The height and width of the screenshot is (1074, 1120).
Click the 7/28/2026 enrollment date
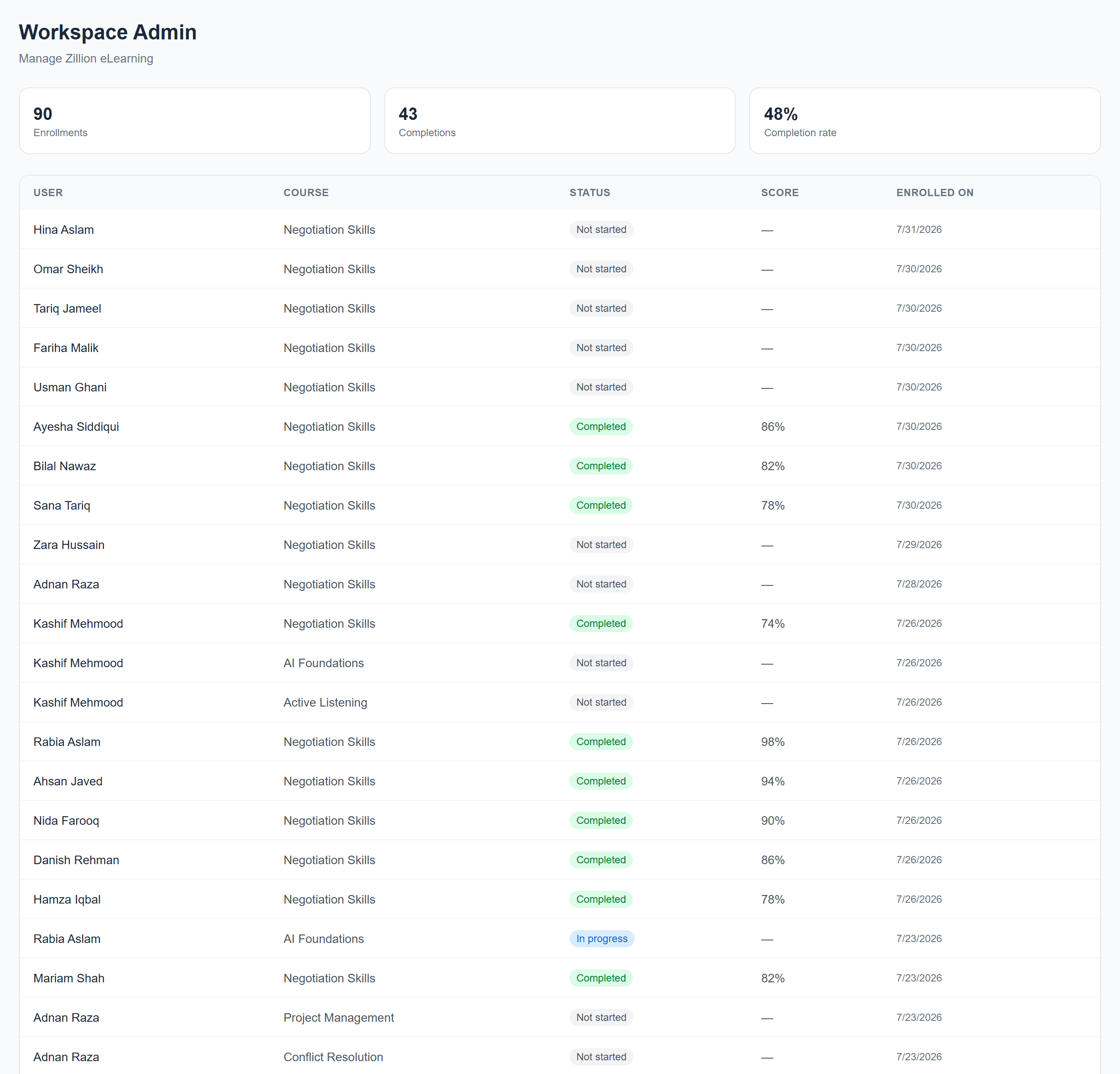coord(919,585)
